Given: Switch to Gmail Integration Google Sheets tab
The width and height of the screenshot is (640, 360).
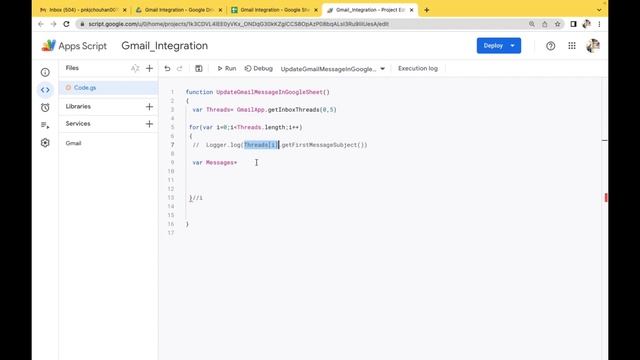Looking at the screenshot, I should (x=273, y=10).
